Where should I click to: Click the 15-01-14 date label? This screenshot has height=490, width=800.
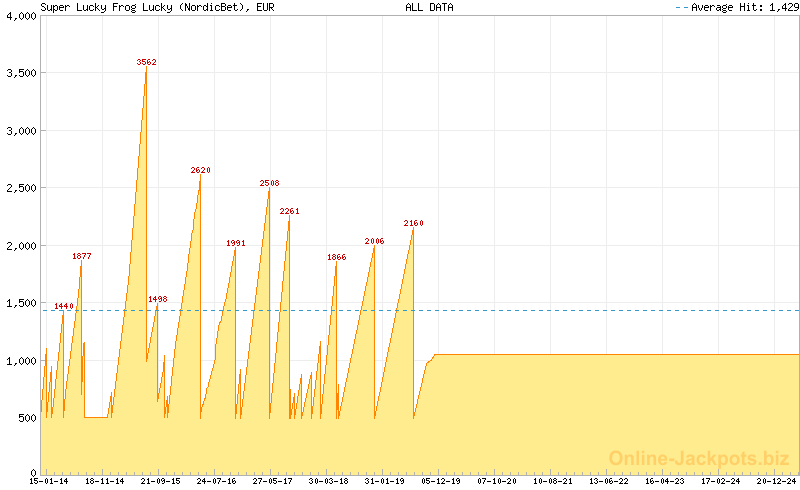coord(48,481)
